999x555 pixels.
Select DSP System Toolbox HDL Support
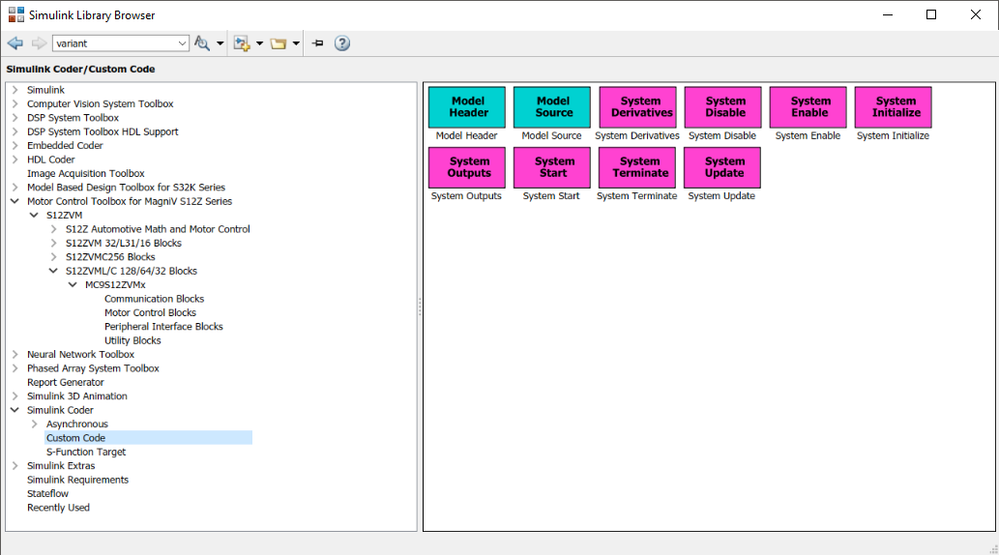(103, 132)
